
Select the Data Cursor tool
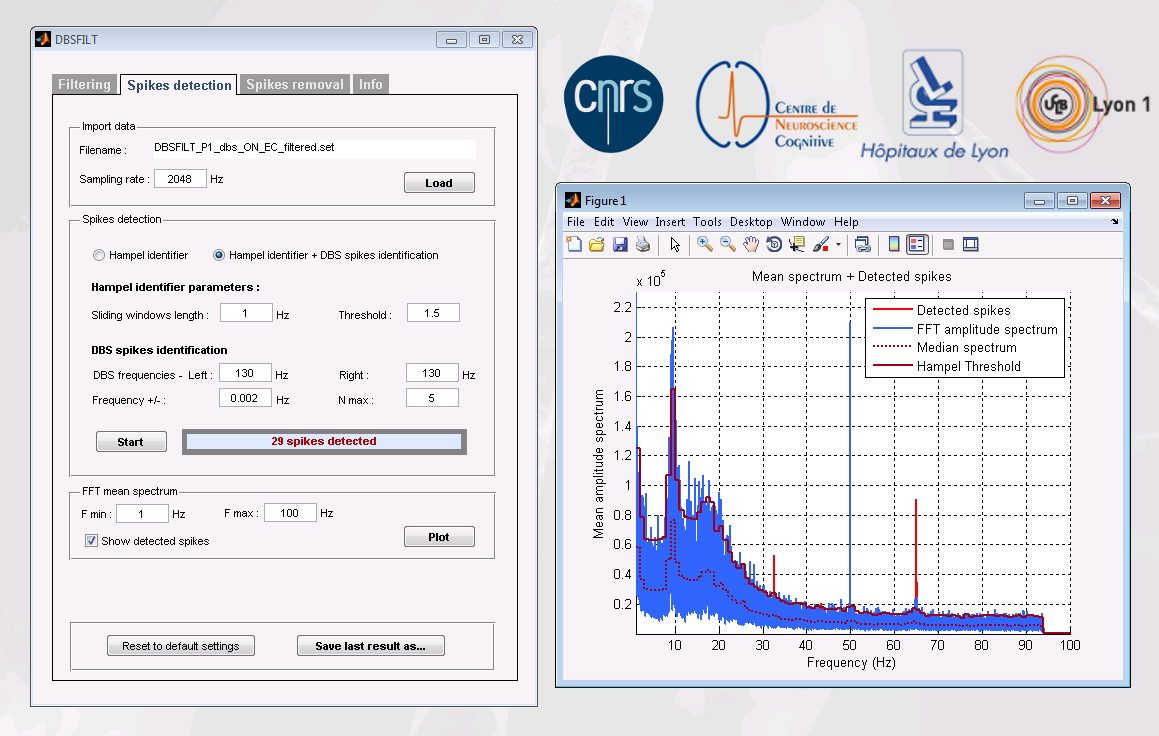797,244
